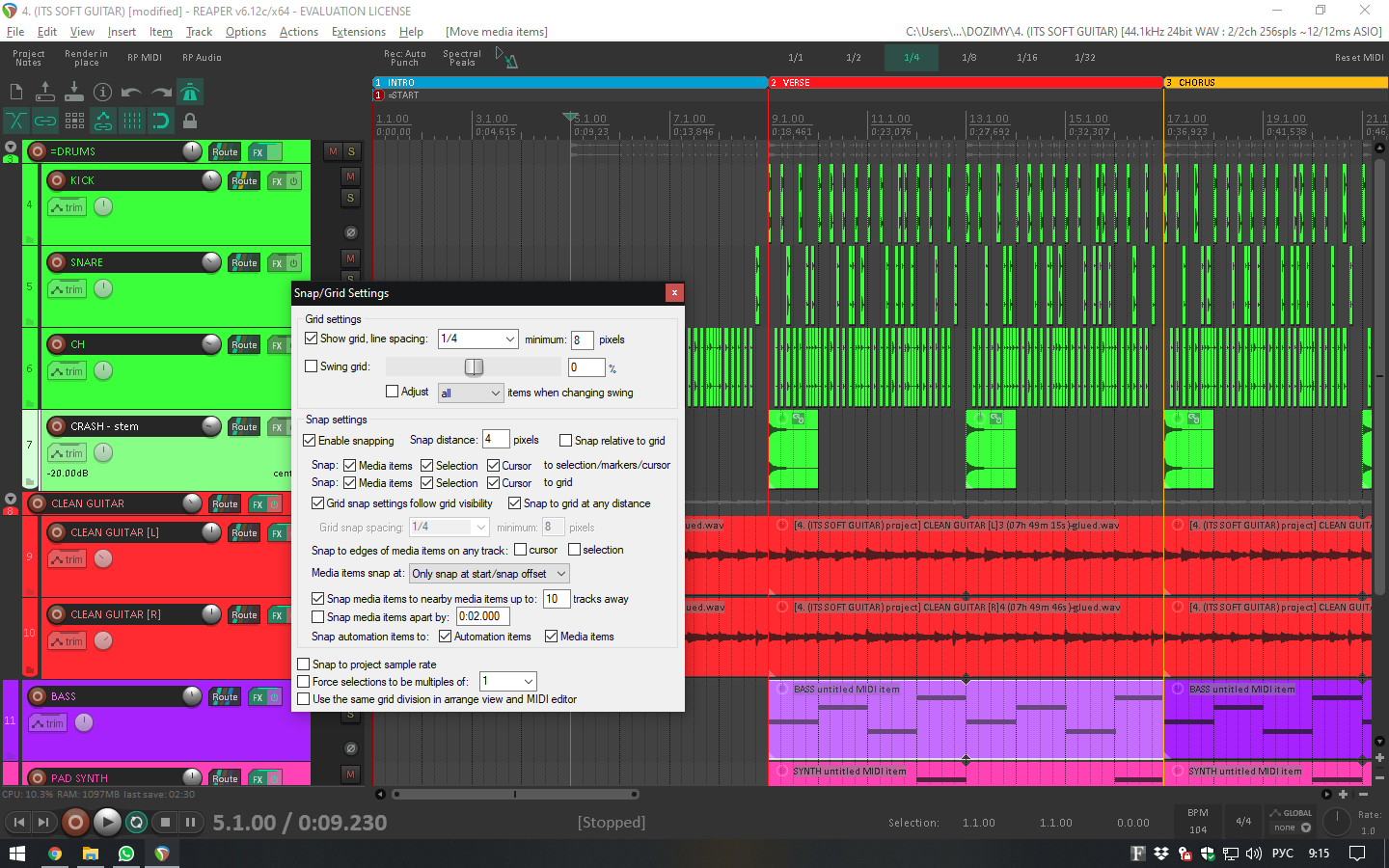Toggle the item grouping link icon
Image resolution: width=1389 pixels, height=868 pixels.
[x=45, y=121]
